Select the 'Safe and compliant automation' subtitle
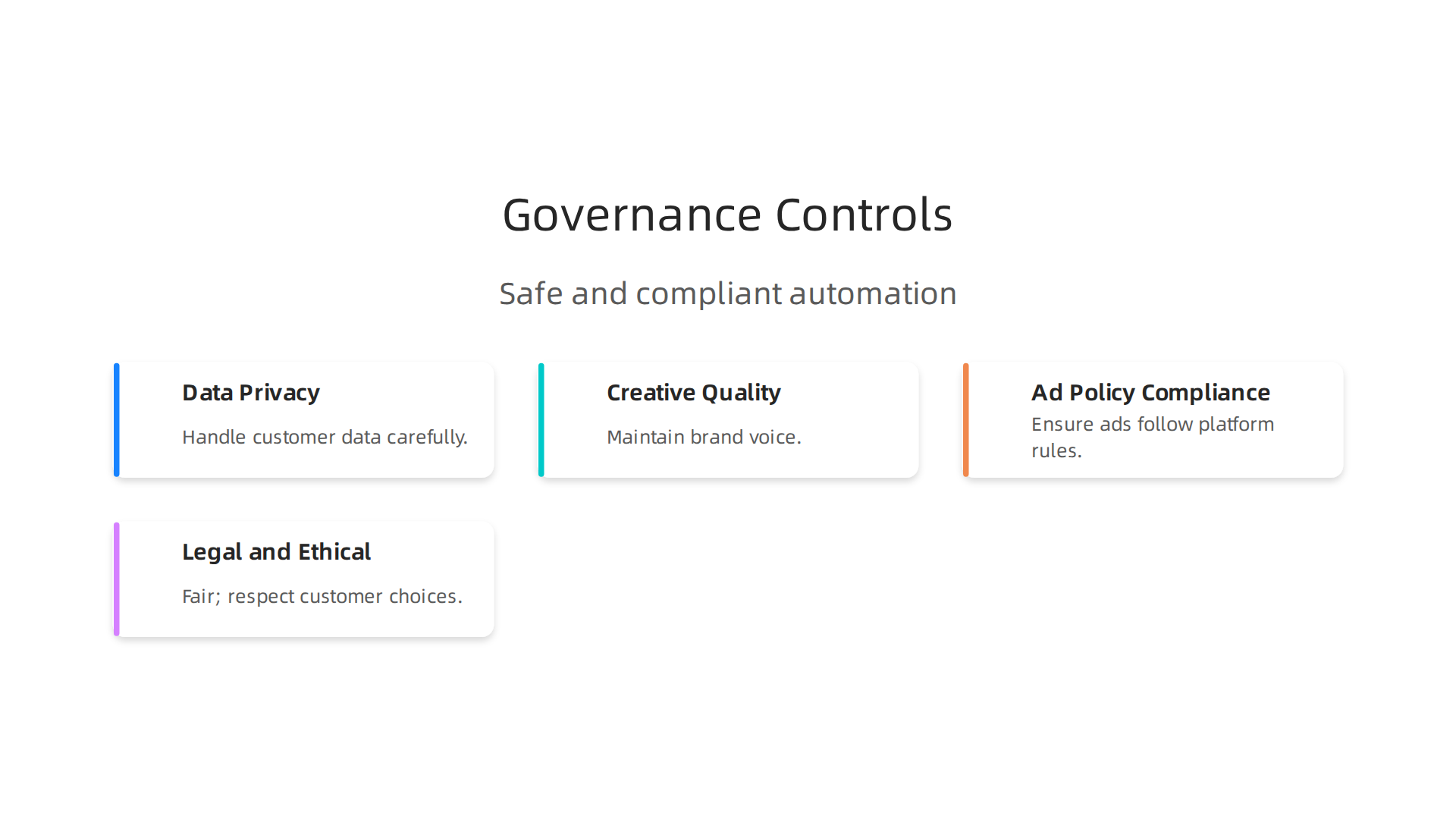1456x819 pixels. (x=728, y=293)
